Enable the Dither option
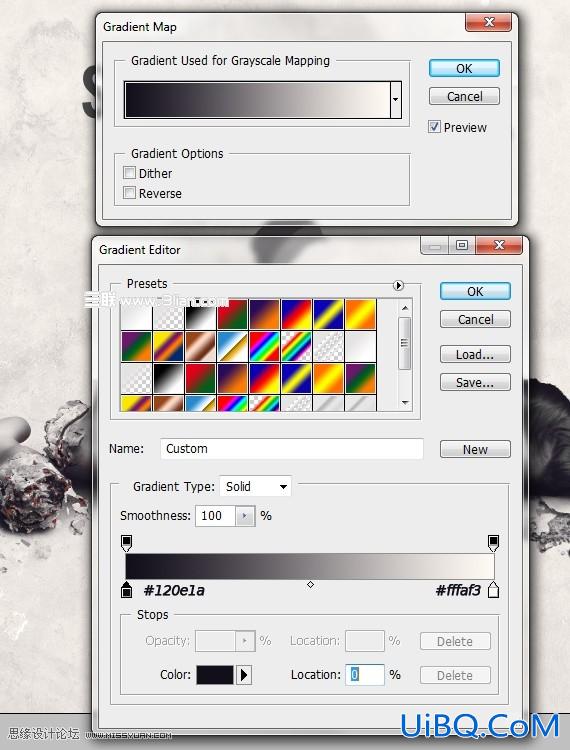The height and width of the screenshot is (750, 570). [129, 173]
